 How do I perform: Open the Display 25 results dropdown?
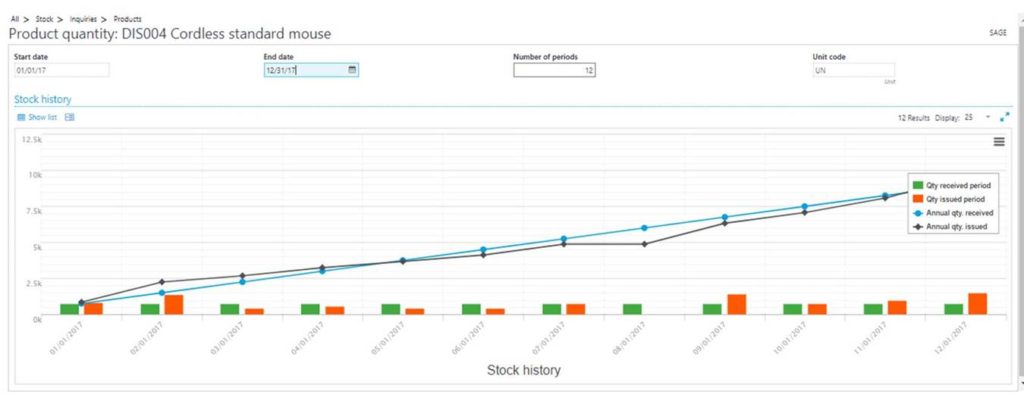pos(978,118)
